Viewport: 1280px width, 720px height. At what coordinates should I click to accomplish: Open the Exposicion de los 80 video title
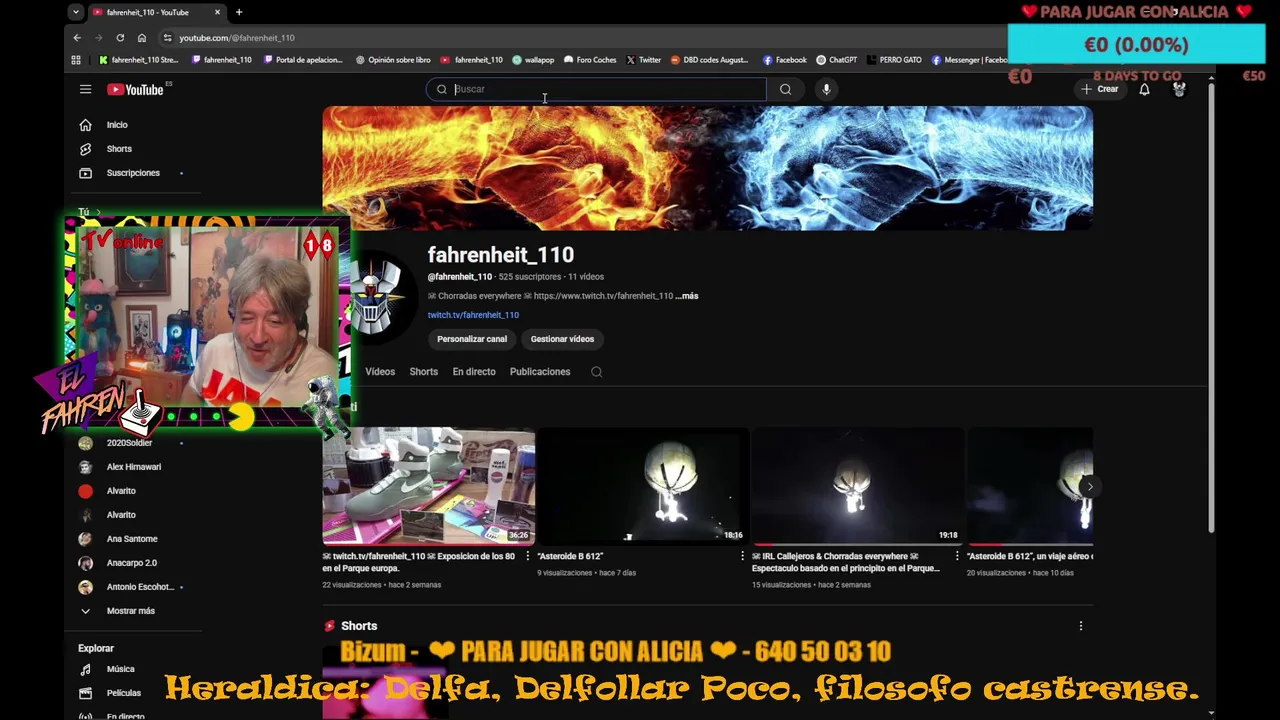(419, 562)
